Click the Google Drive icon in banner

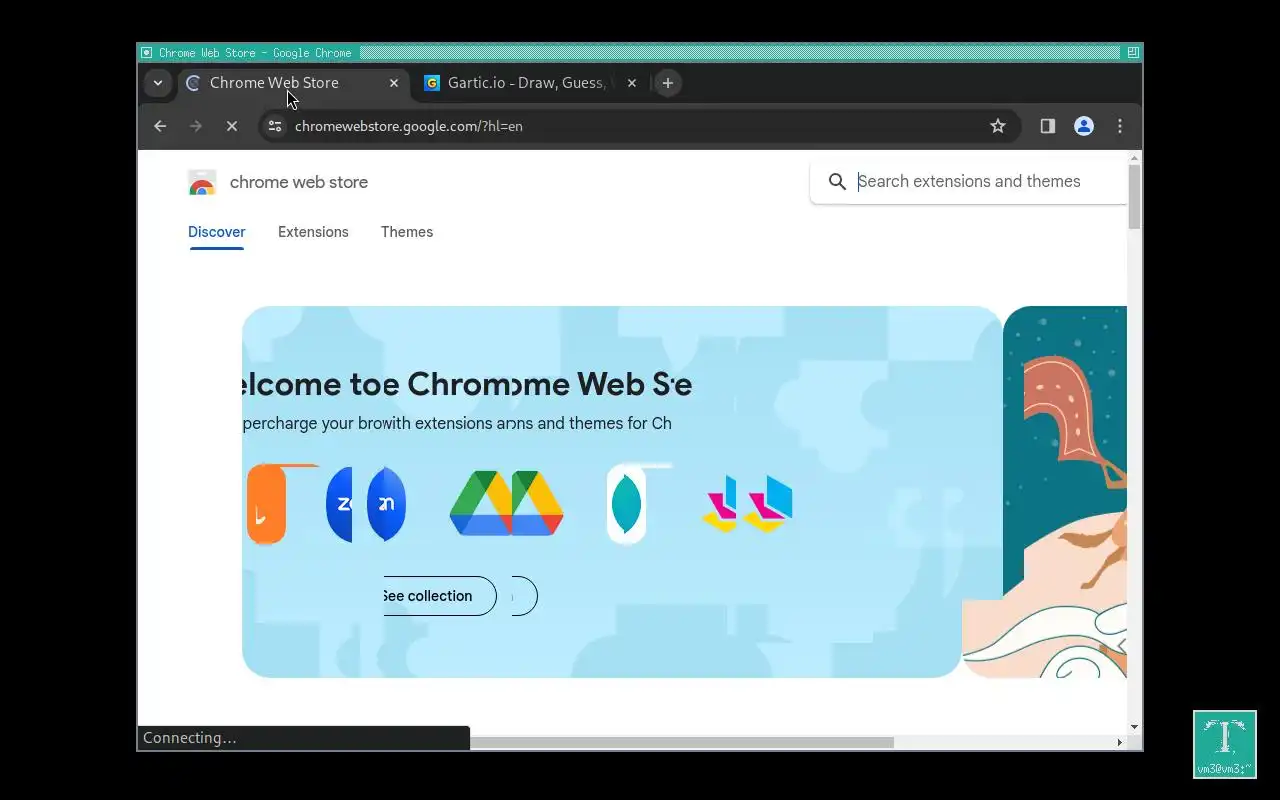(507, 504)
